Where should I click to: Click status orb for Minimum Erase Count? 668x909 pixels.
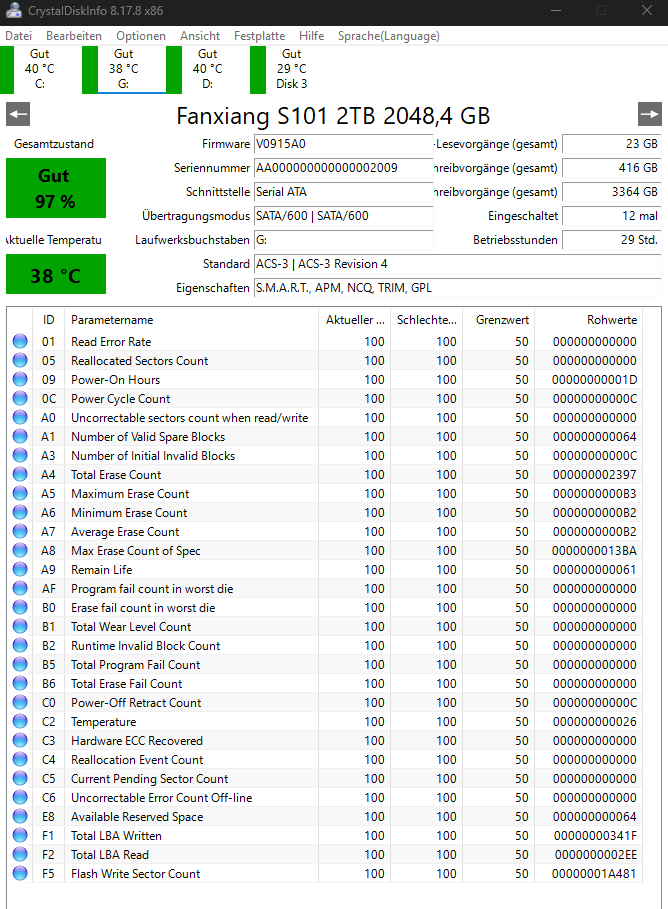pos(20,512)
